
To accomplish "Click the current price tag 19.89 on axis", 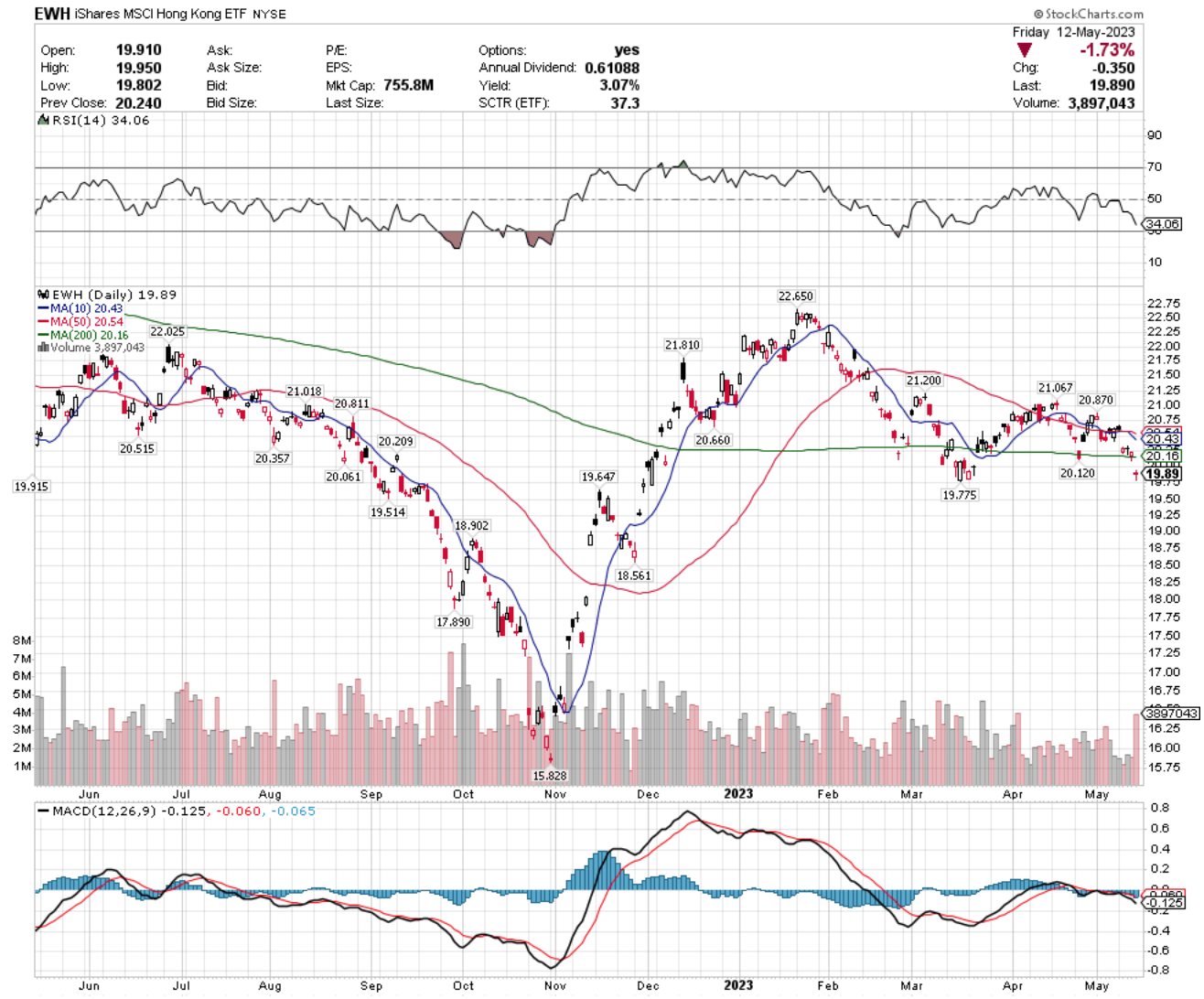I will (x=1162, y=474).
